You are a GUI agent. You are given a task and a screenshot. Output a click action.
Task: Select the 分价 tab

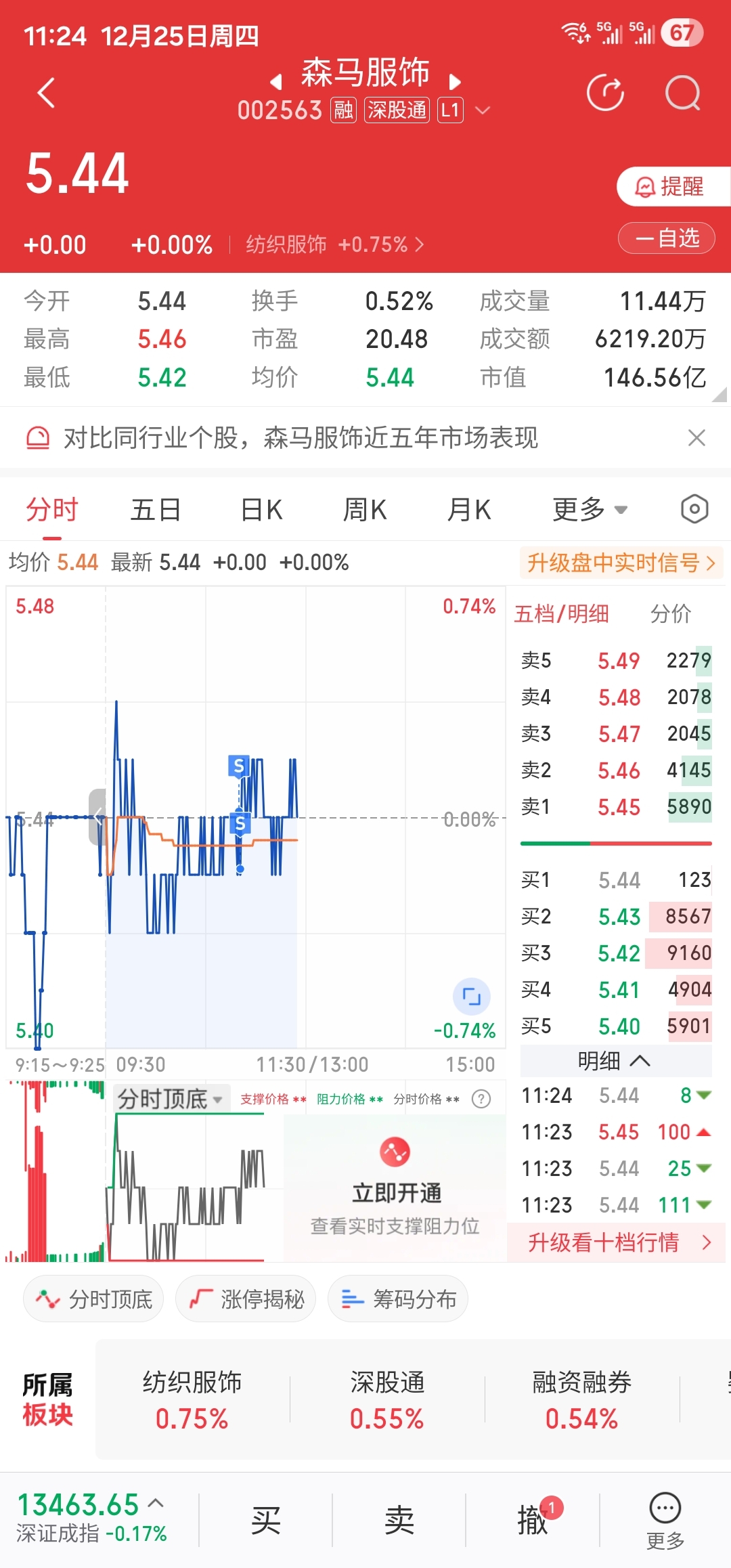click(670, 614)
